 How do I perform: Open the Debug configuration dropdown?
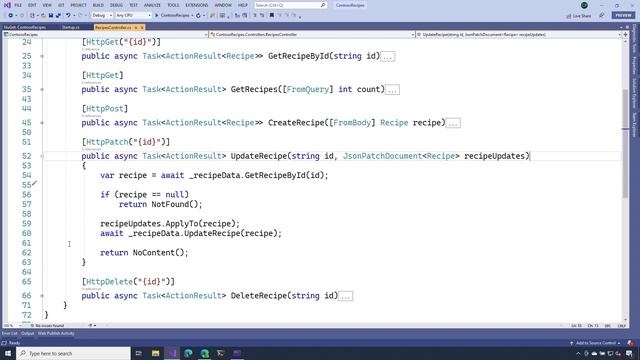click(x=102, y=16)
